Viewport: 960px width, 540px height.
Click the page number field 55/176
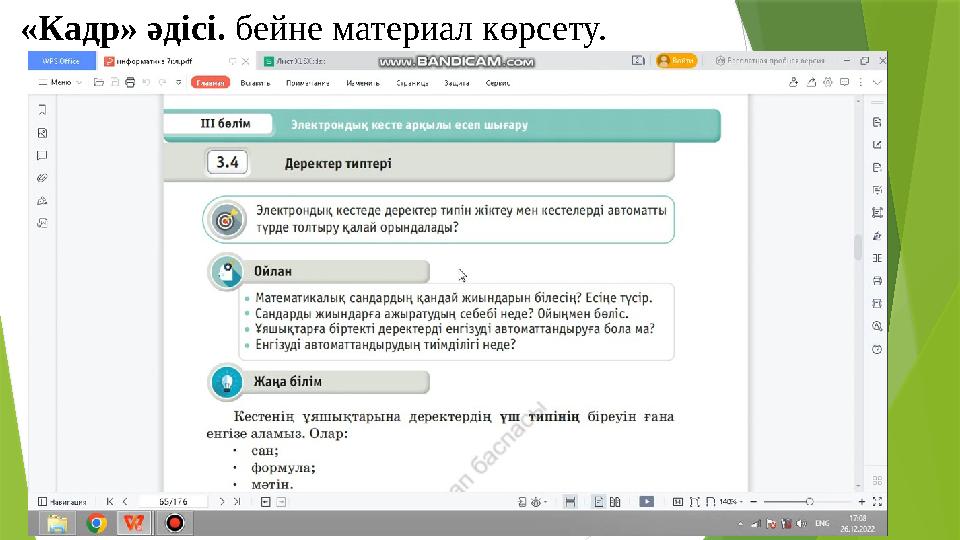tap(173, 501)
